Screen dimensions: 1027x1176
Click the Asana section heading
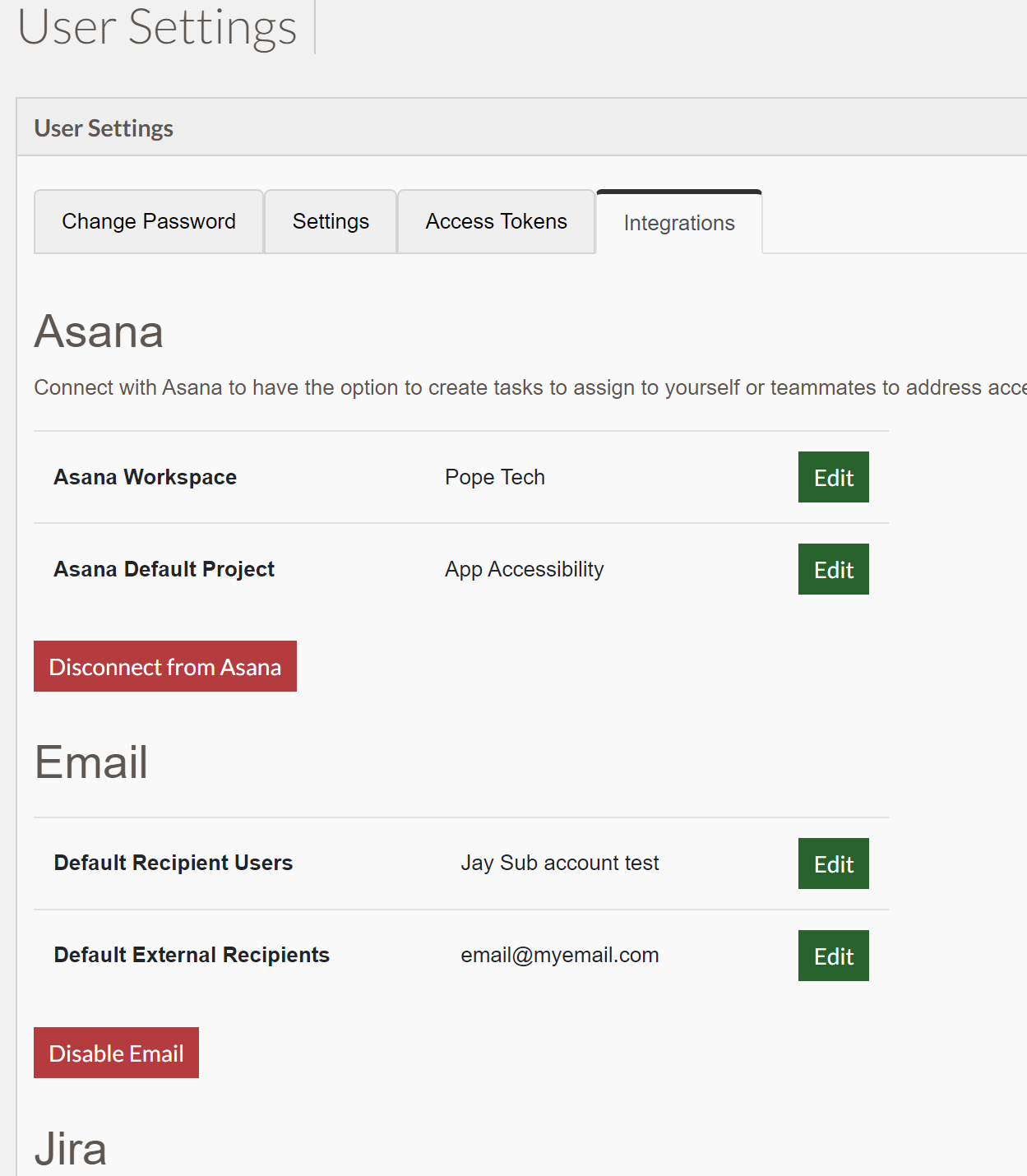[x=99, y=331]
